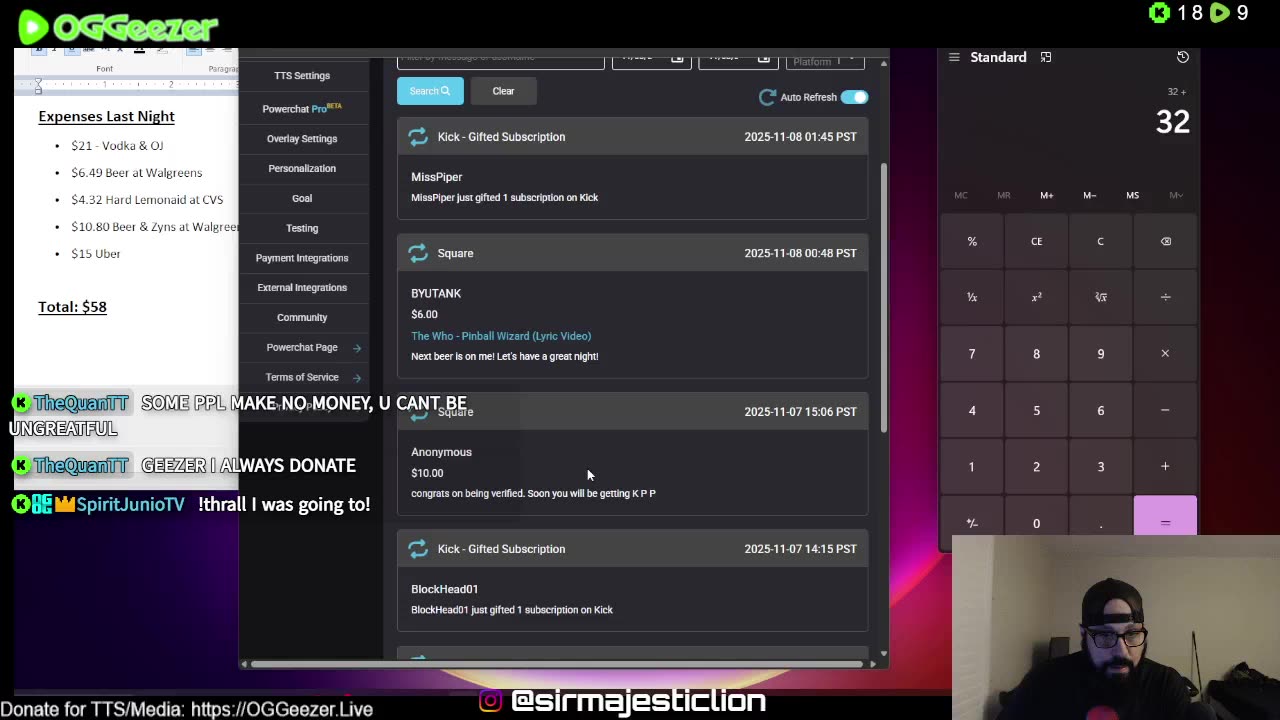Click the minus key on Calculator
The image size is (1280, 720).
pyautogui.click(x=1165, y=410)
